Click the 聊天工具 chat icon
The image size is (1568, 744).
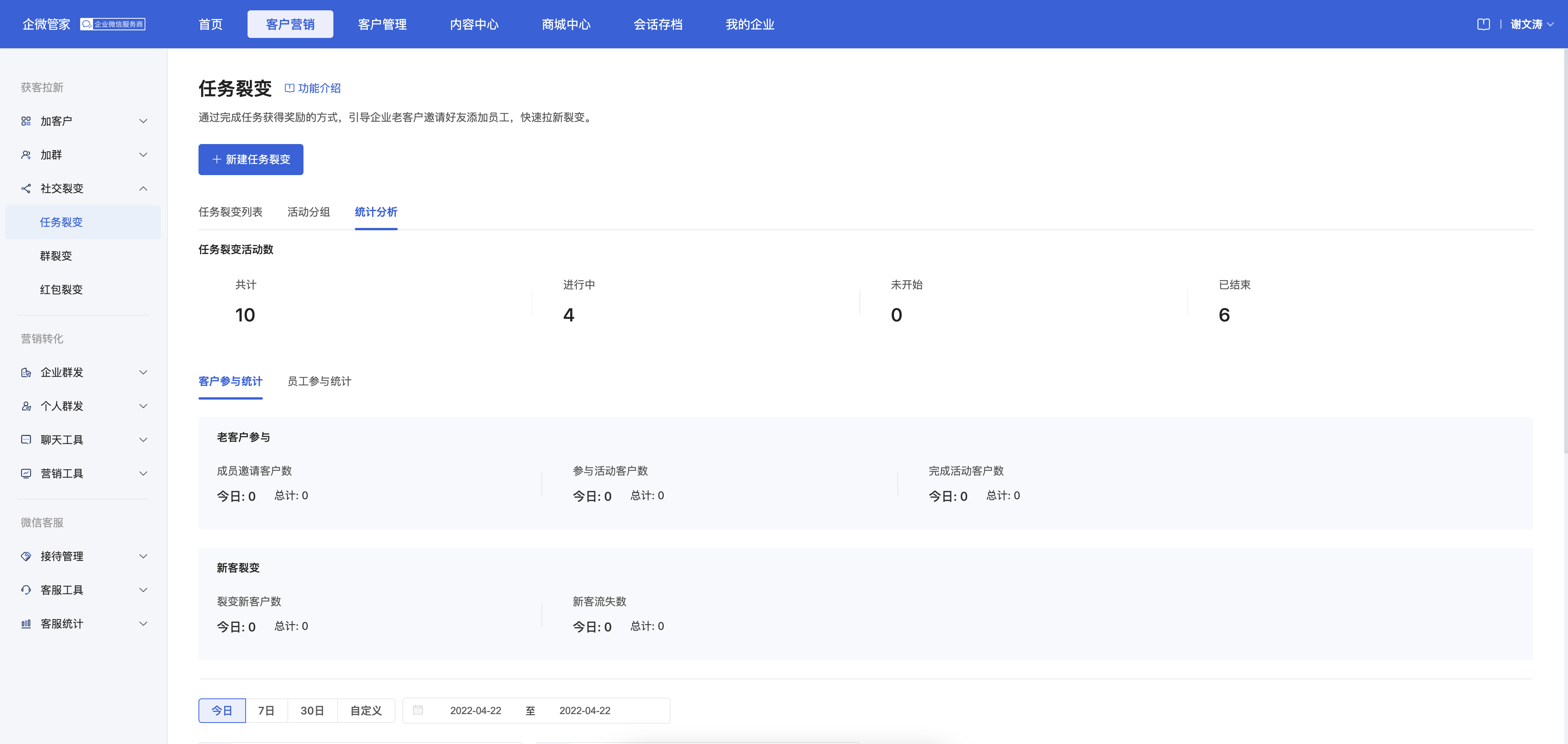point(26,440)
